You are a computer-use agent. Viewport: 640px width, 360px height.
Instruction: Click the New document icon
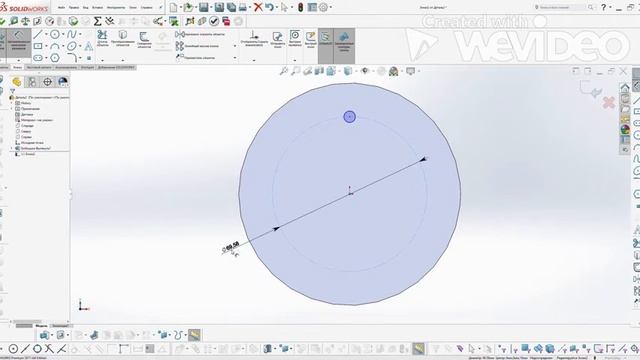(173, 7)
